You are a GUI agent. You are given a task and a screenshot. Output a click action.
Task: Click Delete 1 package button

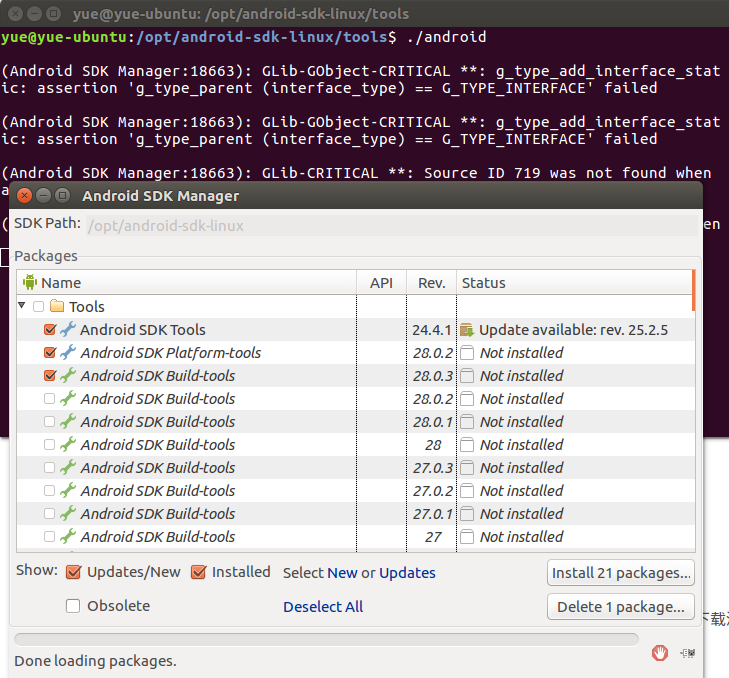(621, 607)
